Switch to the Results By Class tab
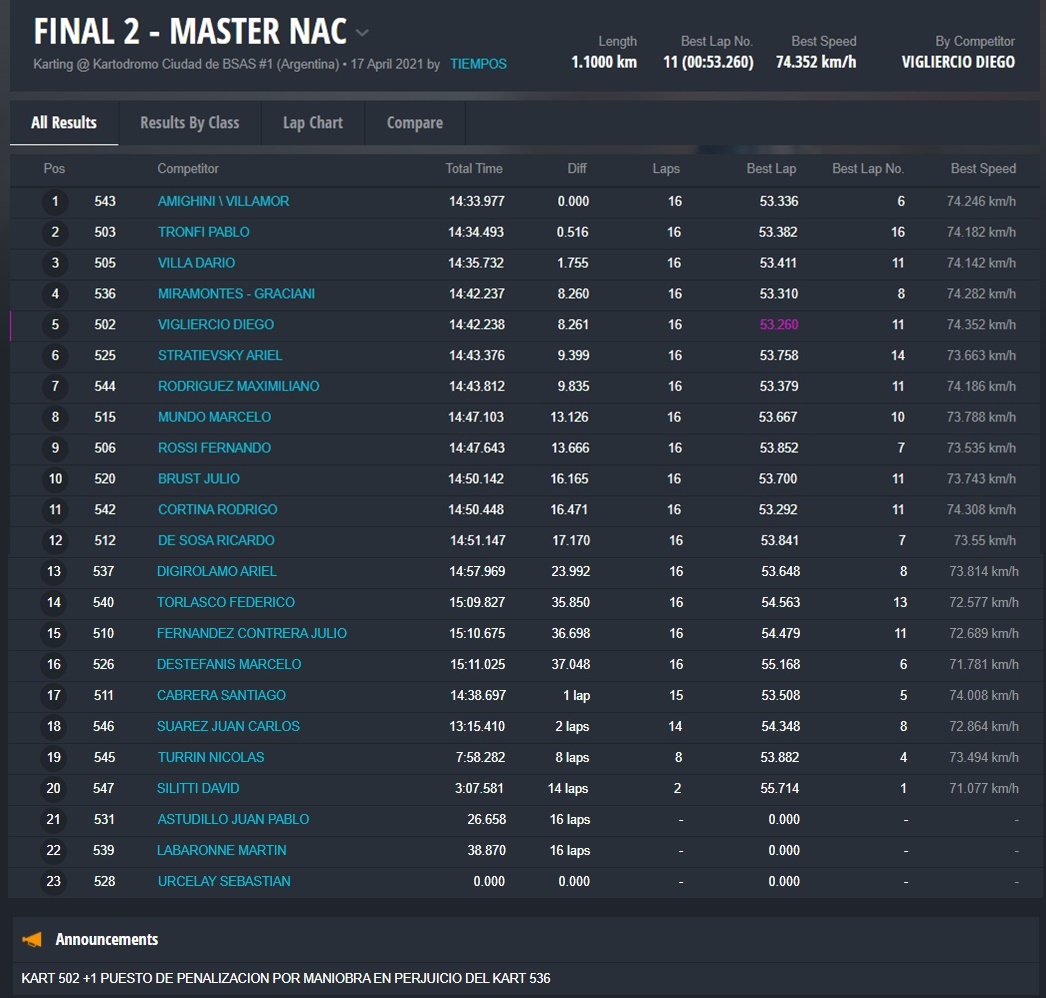 point(189,123)
